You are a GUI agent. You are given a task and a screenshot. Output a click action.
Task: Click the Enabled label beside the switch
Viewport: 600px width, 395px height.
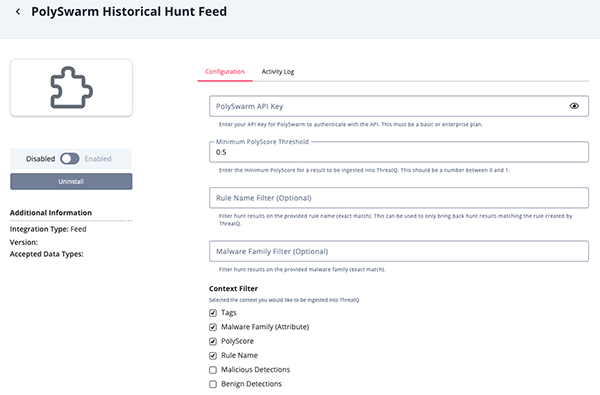pos(98,158)
